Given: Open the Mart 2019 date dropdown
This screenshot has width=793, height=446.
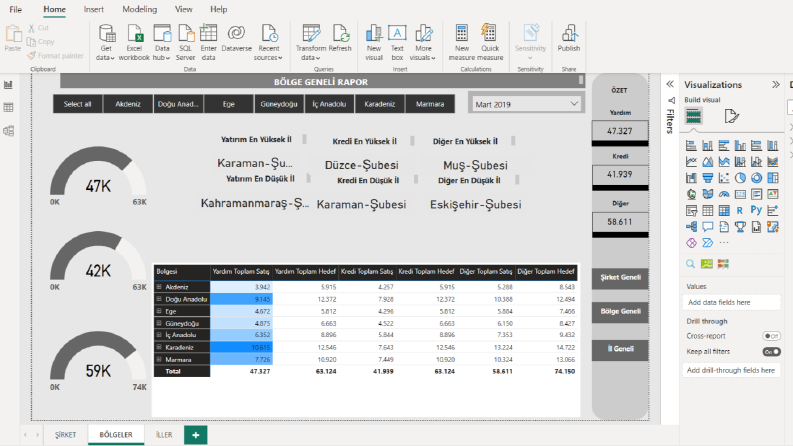Looking at the screenshot, I should click(526, 104).
